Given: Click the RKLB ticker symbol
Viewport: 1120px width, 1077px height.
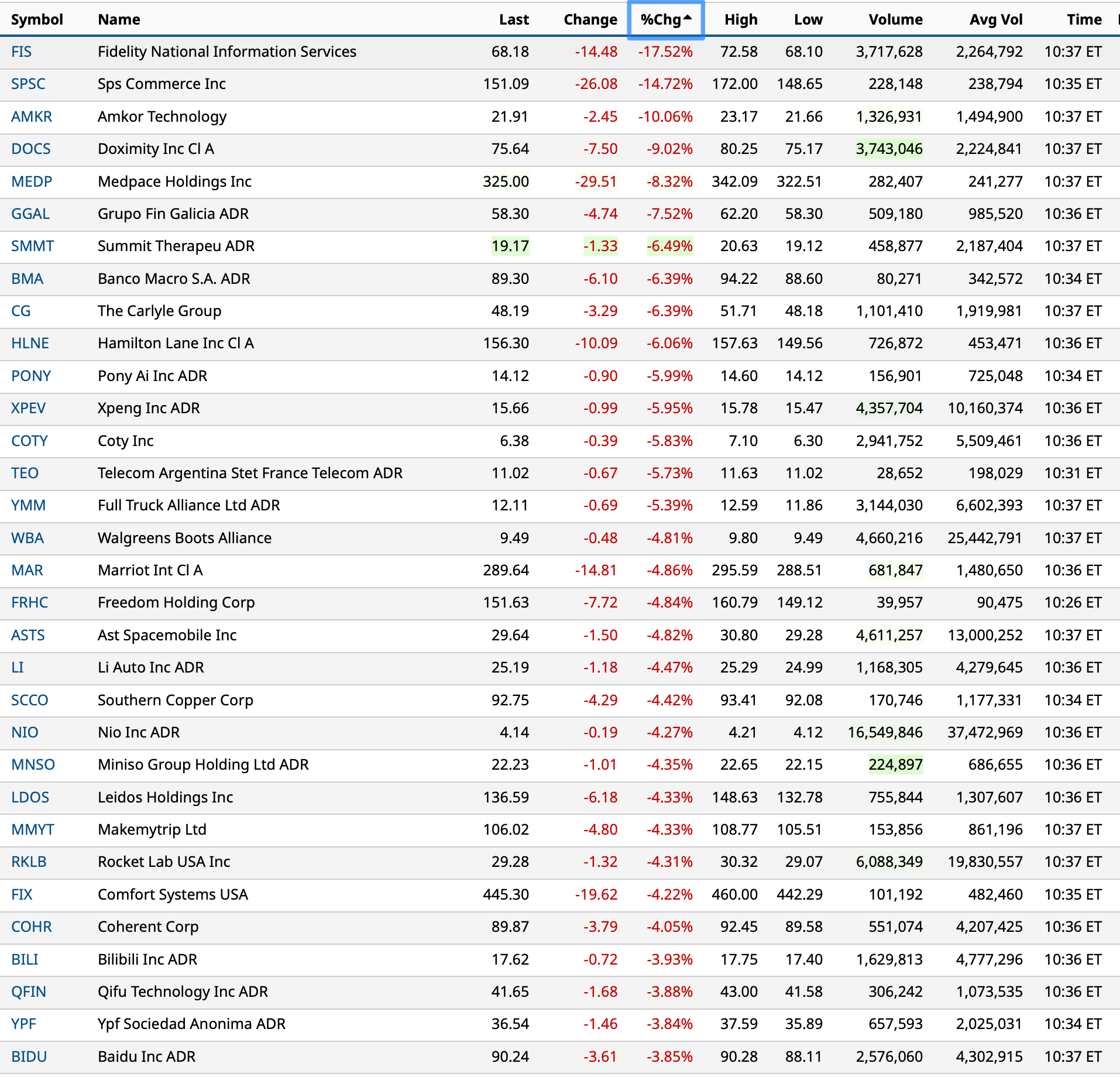Looking at the screenshot, I should (x=29, y=862).
